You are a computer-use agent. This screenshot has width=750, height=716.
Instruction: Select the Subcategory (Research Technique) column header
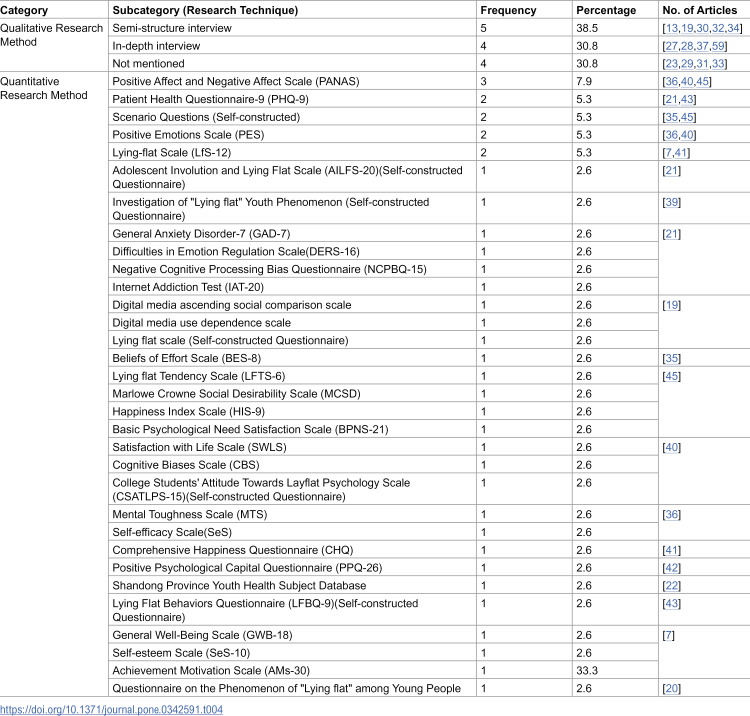(205, 10)
